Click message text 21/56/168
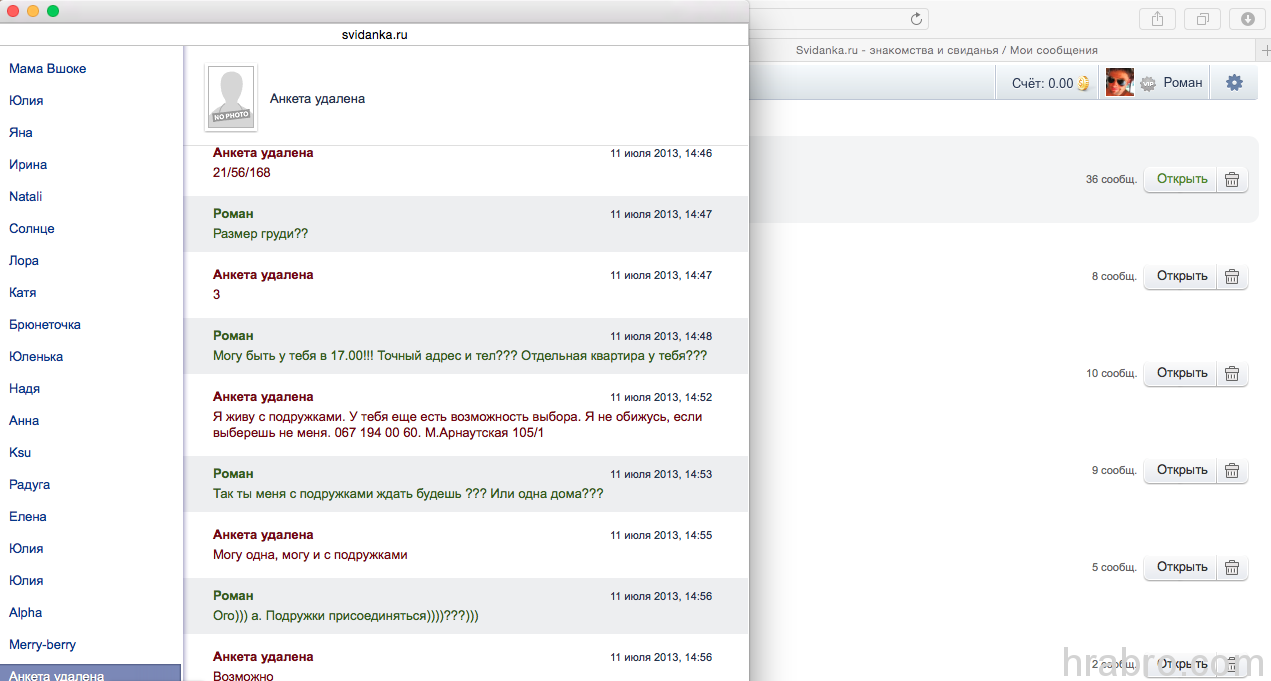The width and height of the screenshot is (1271, 681). [242, 173]
